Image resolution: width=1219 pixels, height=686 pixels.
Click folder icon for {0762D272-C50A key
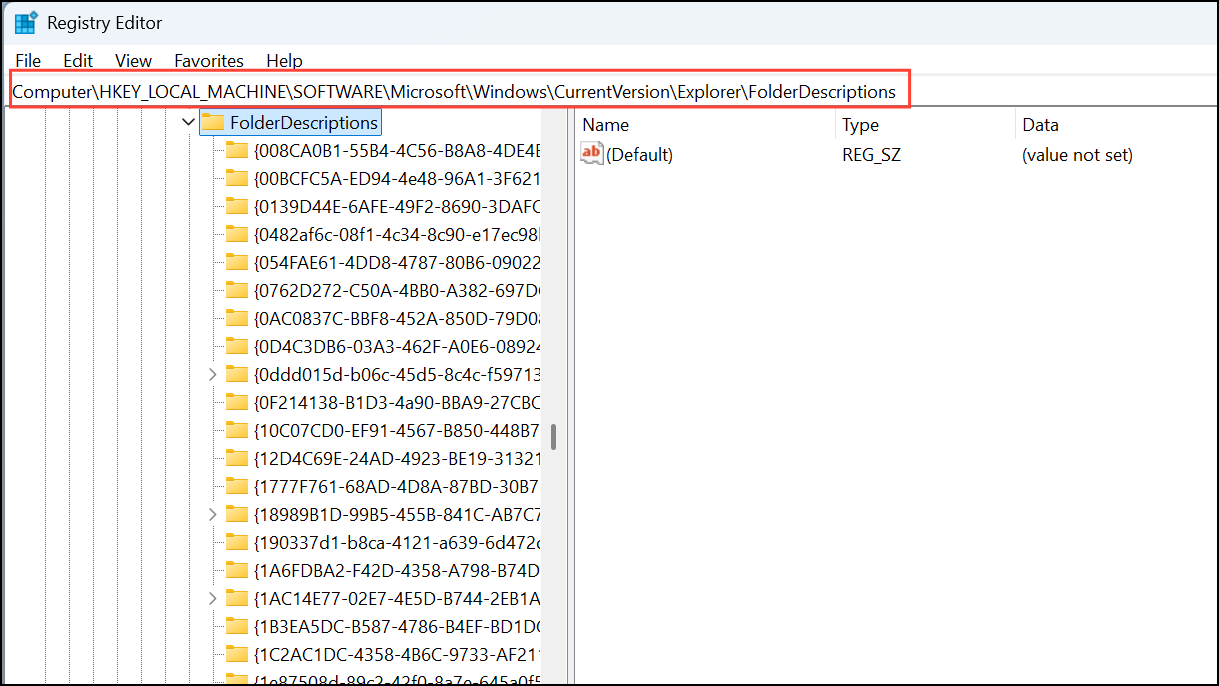[x=237, y=291]
